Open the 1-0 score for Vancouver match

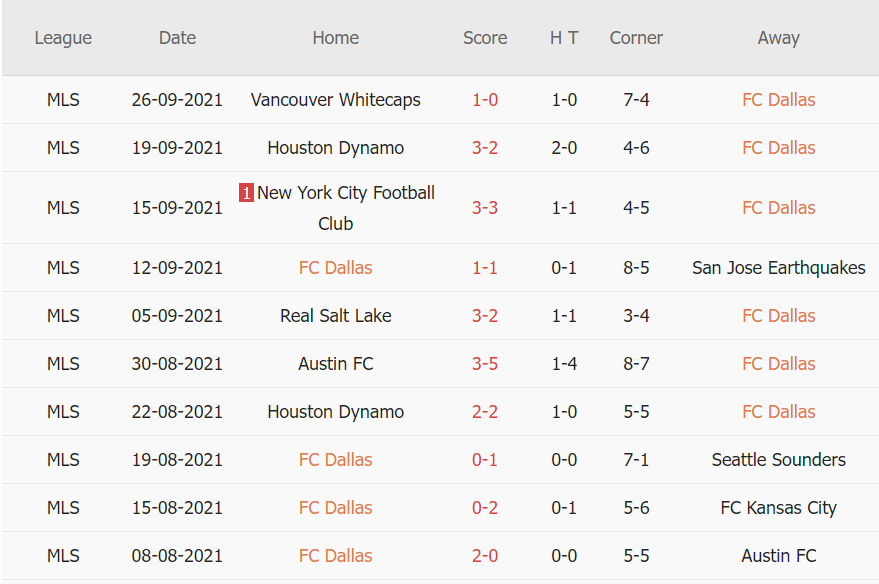(x=485, y=100)
